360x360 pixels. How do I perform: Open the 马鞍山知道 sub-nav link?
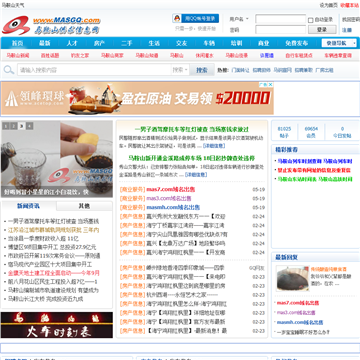tap(147, 56)
